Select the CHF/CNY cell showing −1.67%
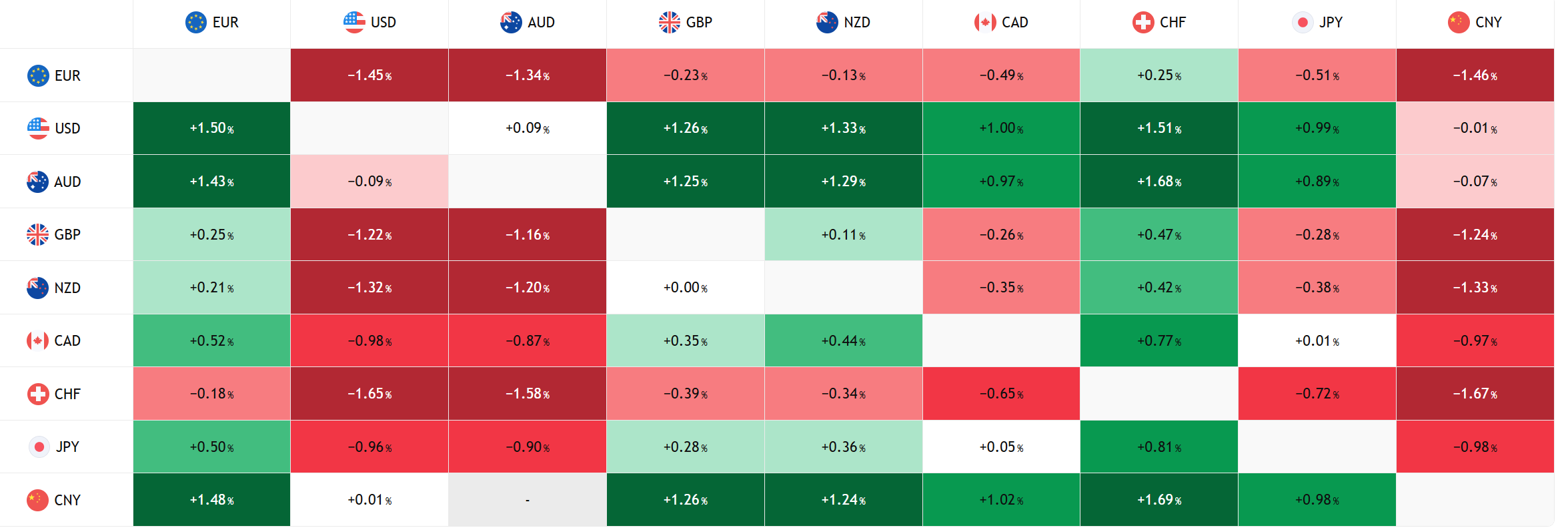This screenshot has width=1568, height=532. point(1475,394)
